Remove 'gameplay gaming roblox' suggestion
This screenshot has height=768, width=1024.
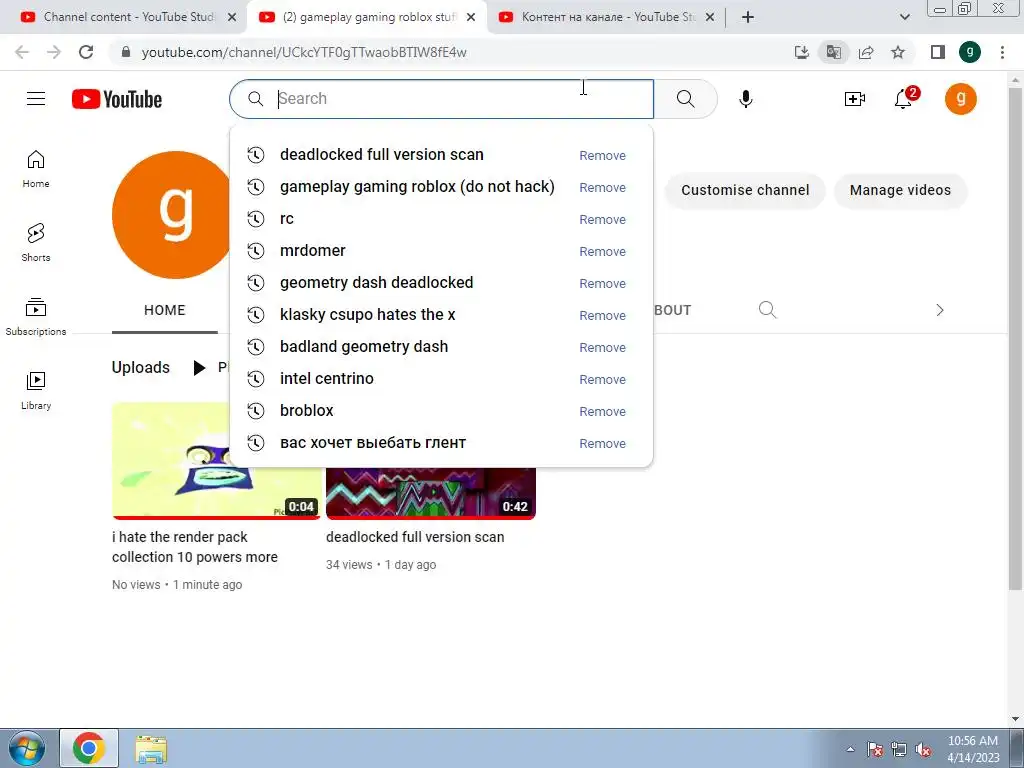click(602, 187)
